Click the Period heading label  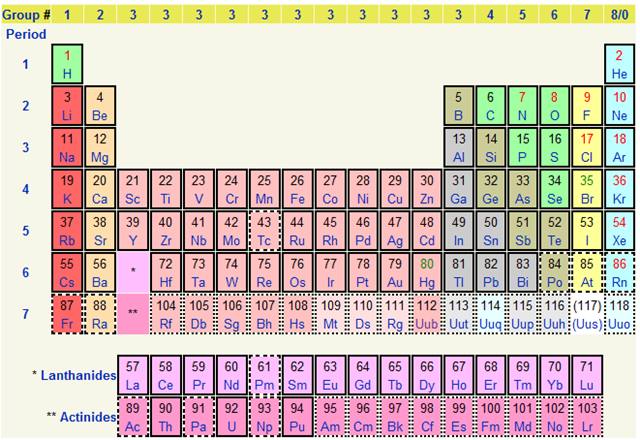26,34
